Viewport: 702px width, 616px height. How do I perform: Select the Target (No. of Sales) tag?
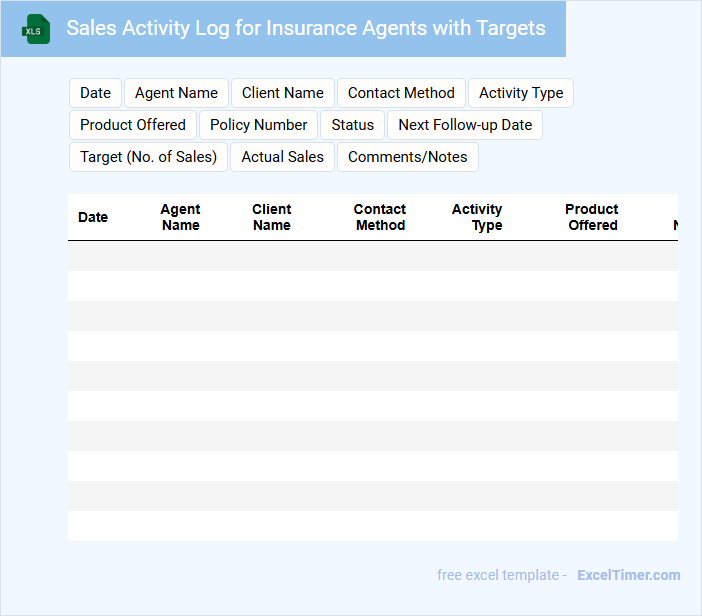tap(148, 157)
